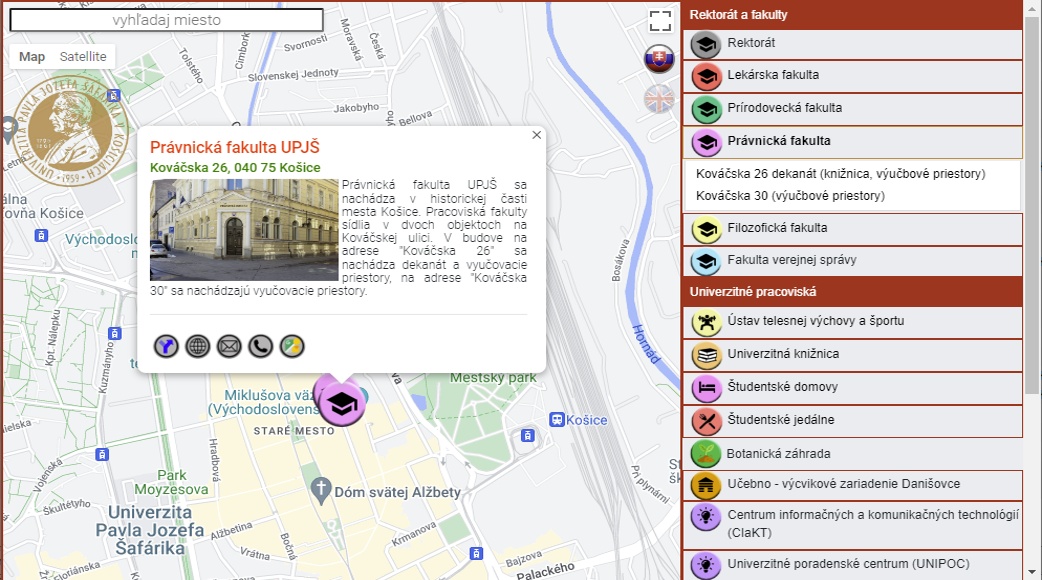
Task: Click the blue Fakulta verejnej správy icon
Action: point(706,262)
